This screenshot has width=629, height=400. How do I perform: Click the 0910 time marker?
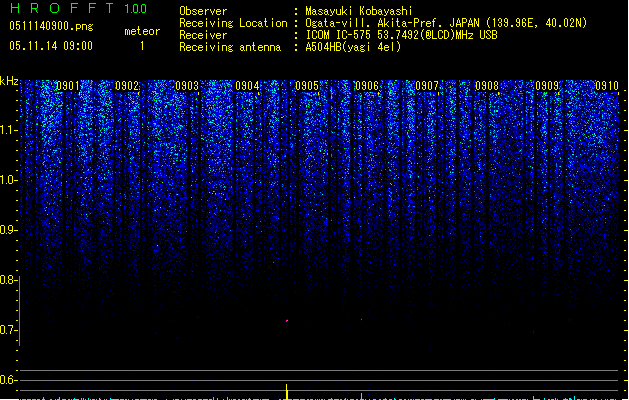click(x=607, y=86)
